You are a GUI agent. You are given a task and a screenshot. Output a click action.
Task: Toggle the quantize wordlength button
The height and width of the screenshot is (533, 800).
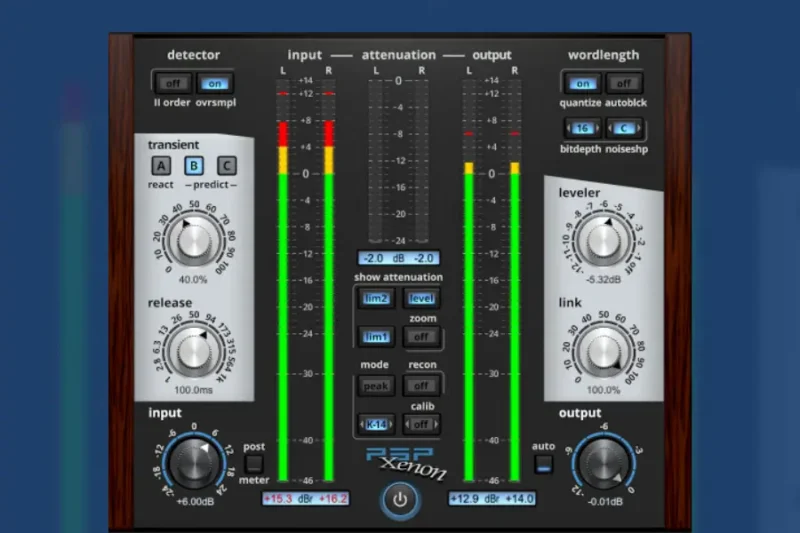(582, 84)
